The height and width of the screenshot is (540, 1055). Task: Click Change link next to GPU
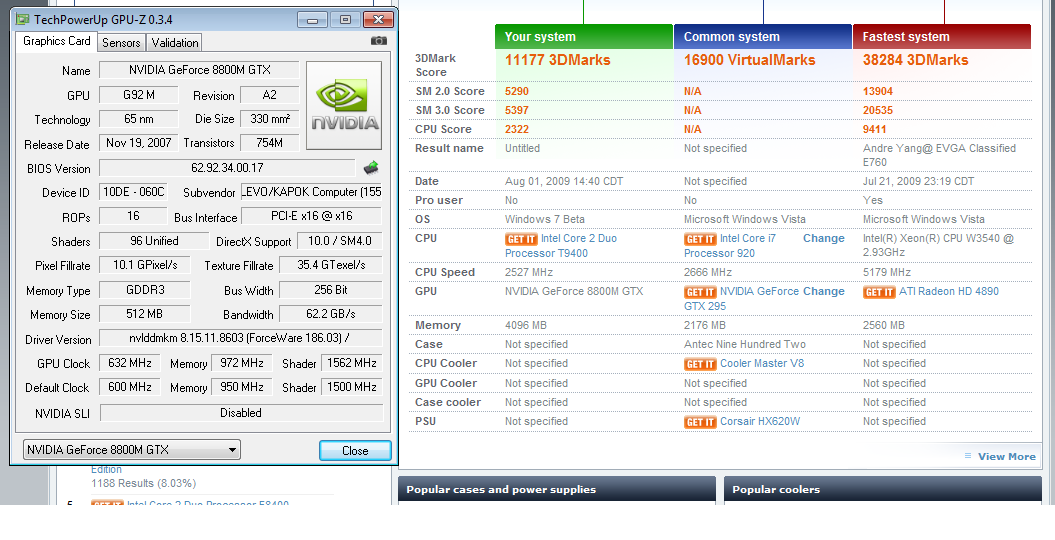click(x=824, y=291)
